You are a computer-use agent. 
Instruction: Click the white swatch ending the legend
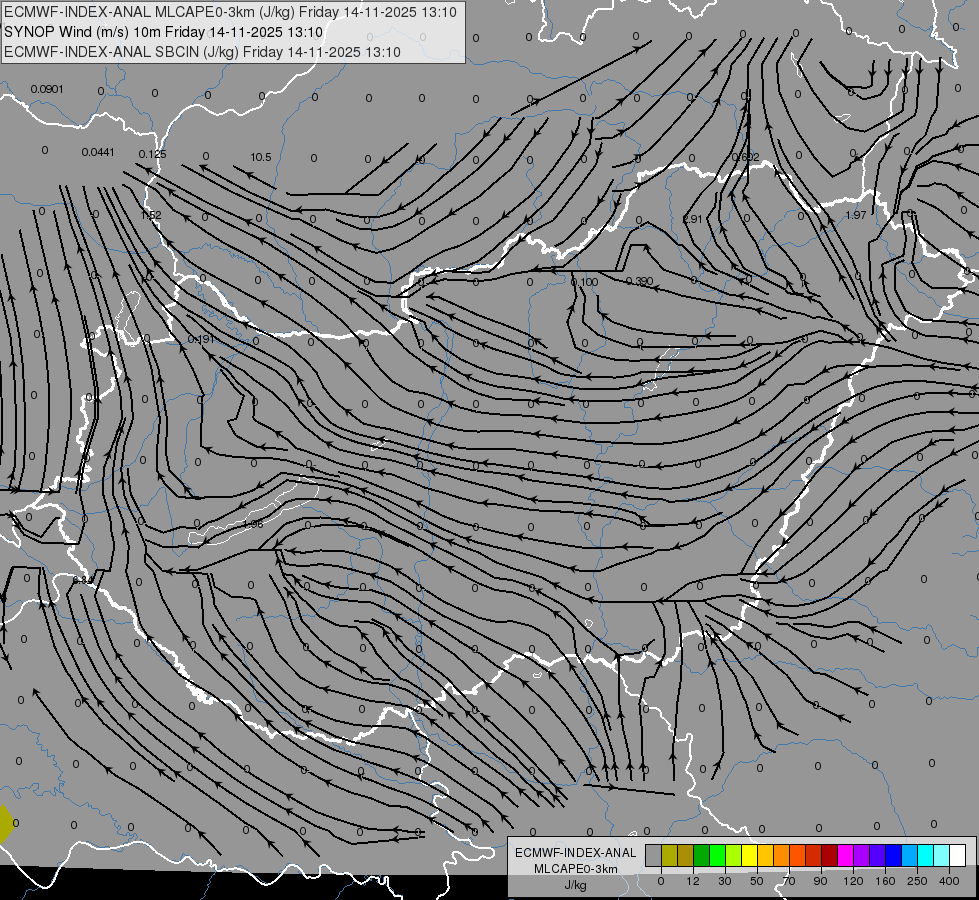957,855
